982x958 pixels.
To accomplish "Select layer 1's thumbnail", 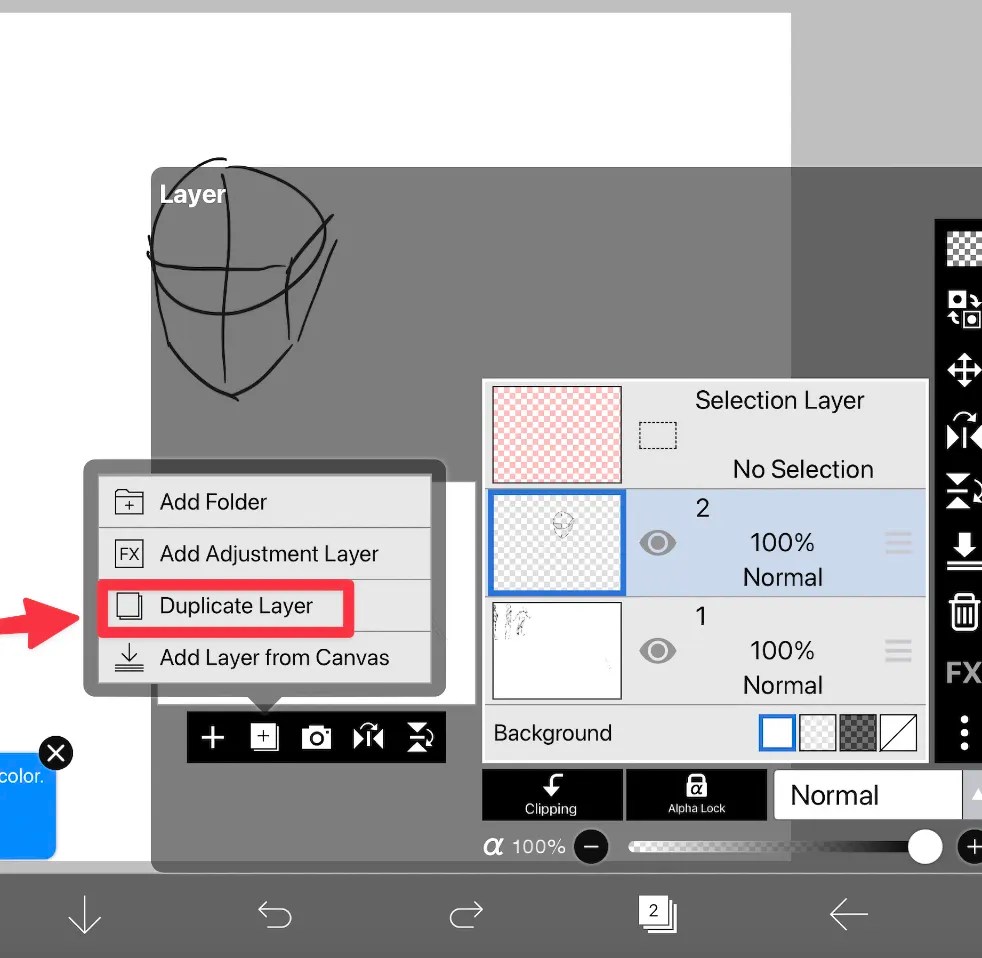I will (x=556, y=650).
